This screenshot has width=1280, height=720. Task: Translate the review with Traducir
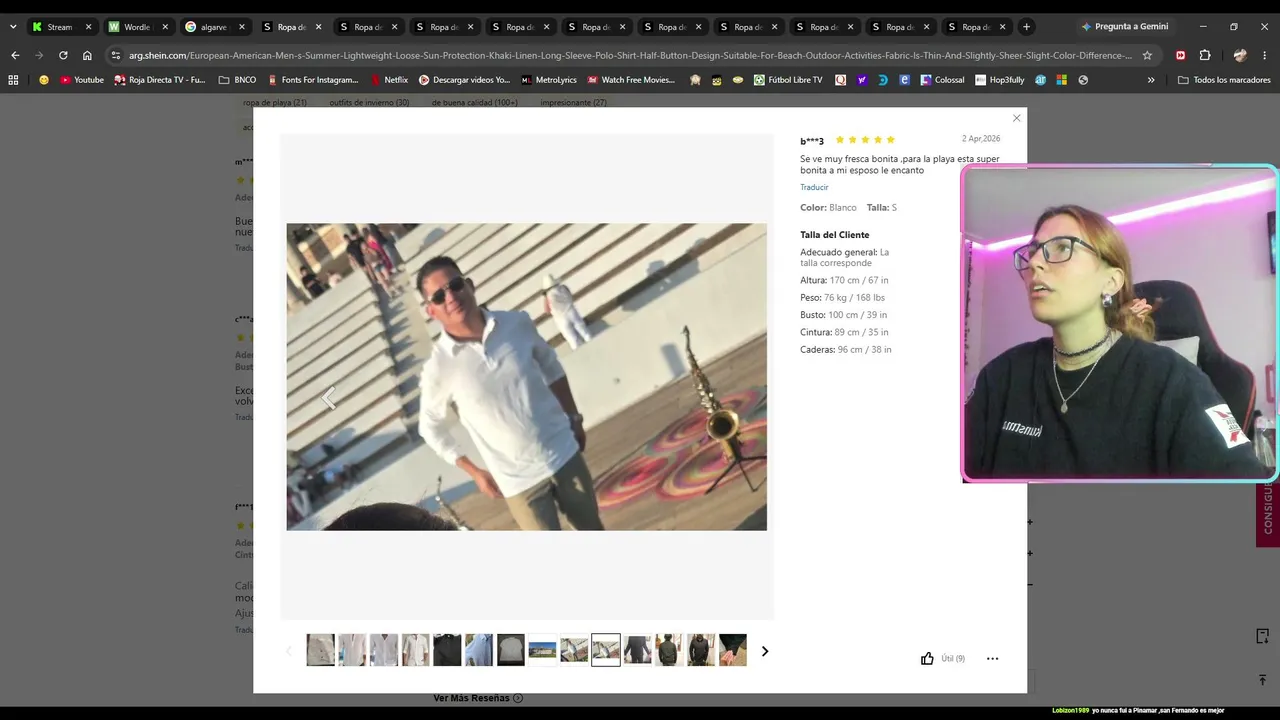click(814, 187)
